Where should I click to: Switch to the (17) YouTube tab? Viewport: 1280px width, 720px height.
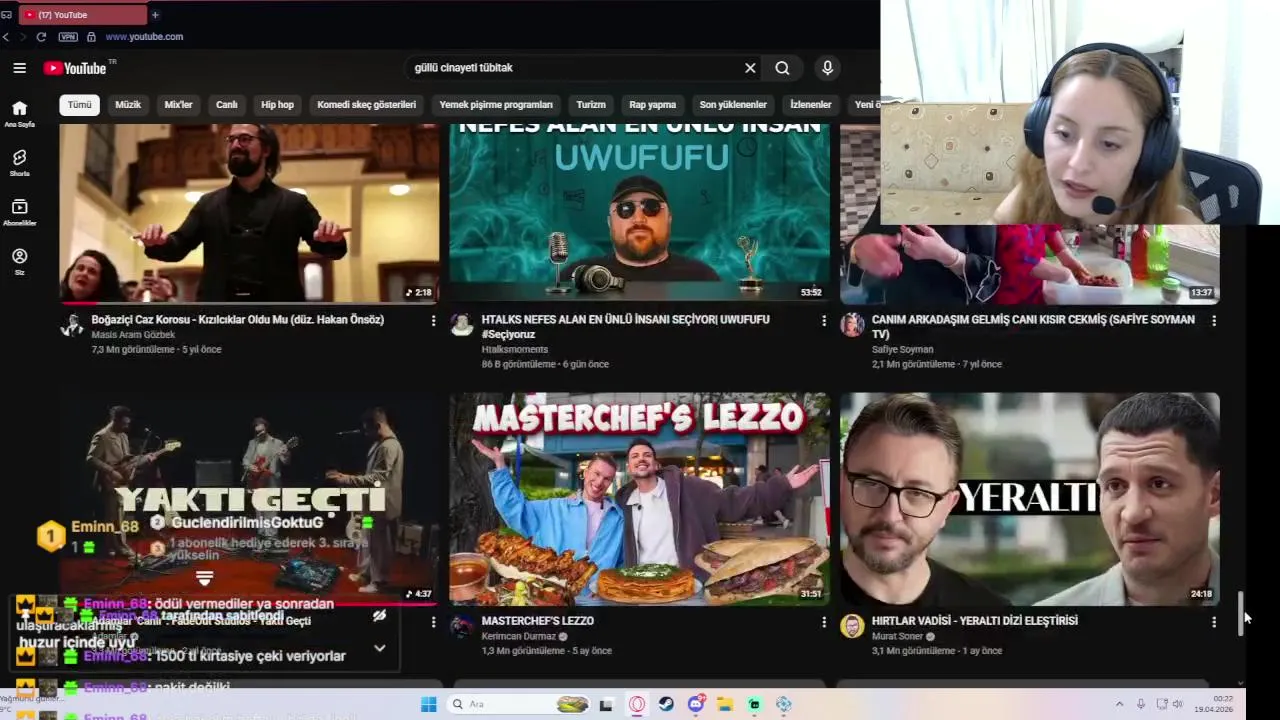click(82, 15)
